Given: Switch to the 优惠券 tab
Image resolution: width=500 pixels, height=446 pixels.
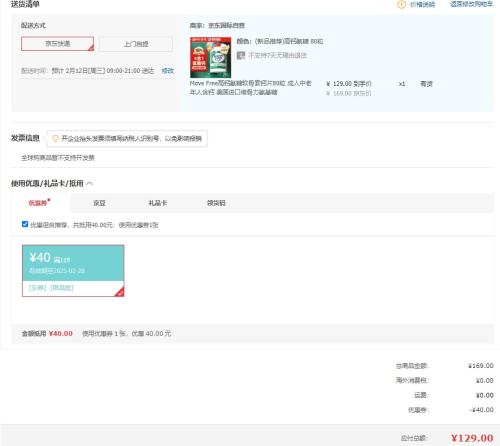Looking at the screenshot, I should (x=39, y=203).
